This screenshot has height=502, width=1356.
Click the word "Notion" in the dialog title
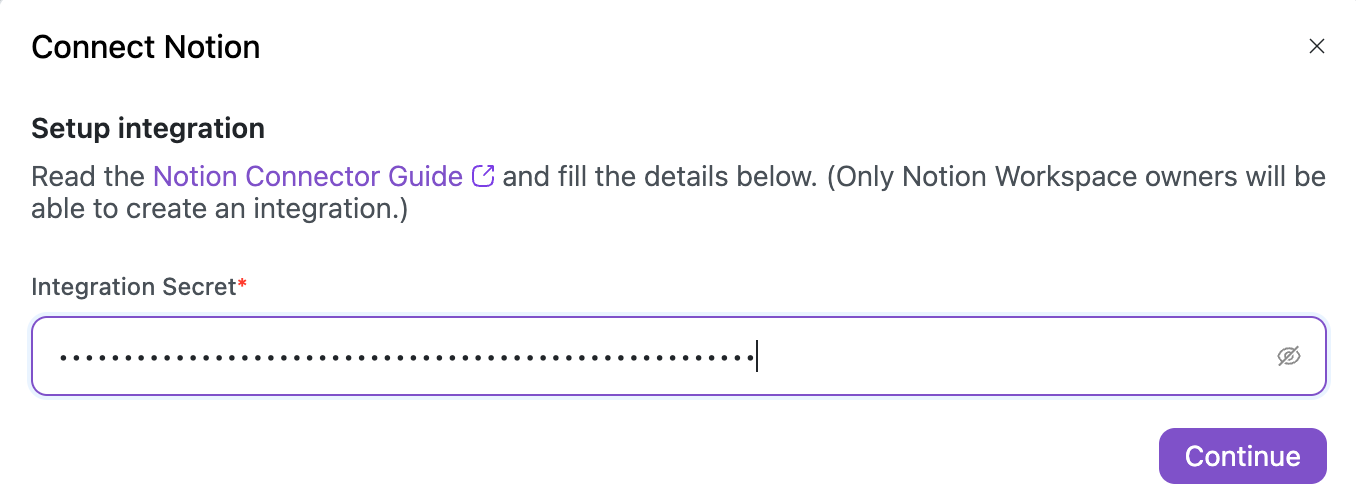click(215, 47)
